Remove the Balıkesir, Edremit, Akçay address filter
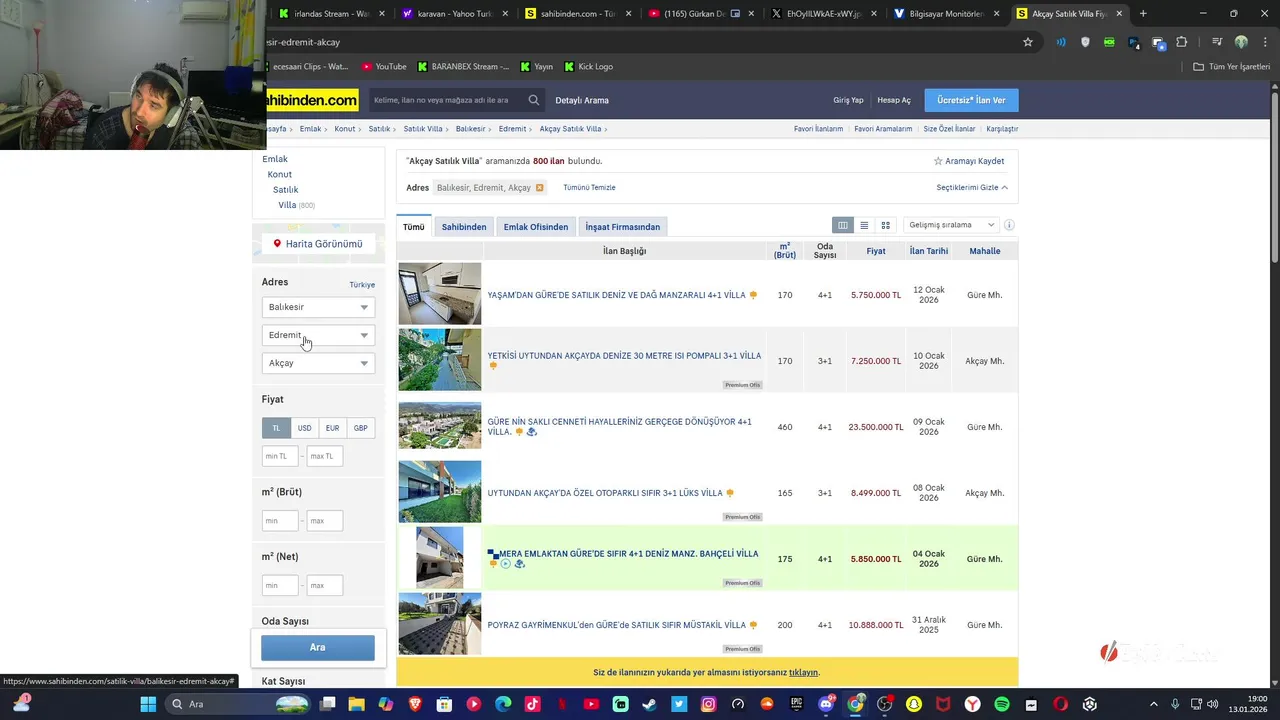 pyautogui.click(x=540, y=188)
